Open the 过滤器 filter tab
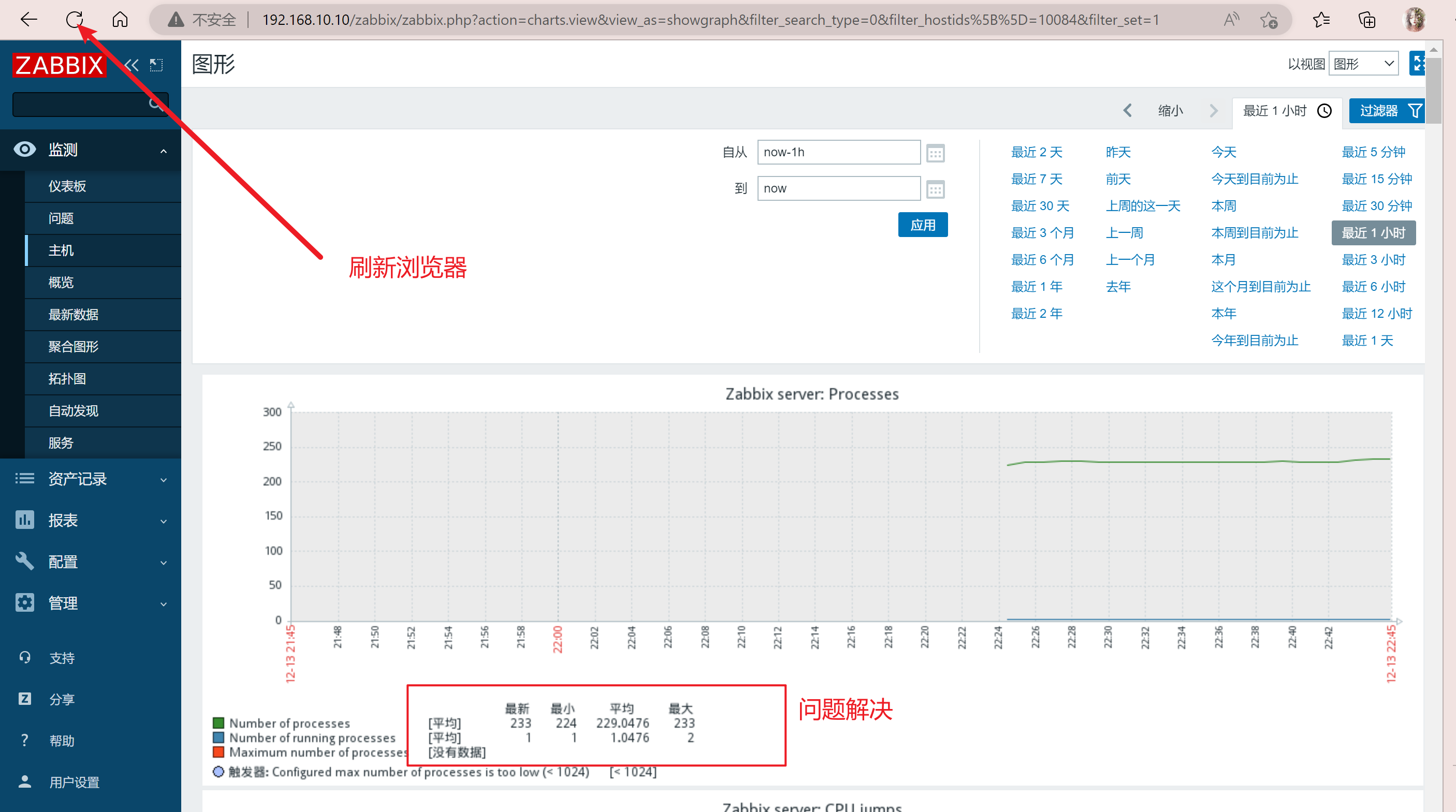The height and width of the screenshot is (812, 1456). [x=1388, y=111]
